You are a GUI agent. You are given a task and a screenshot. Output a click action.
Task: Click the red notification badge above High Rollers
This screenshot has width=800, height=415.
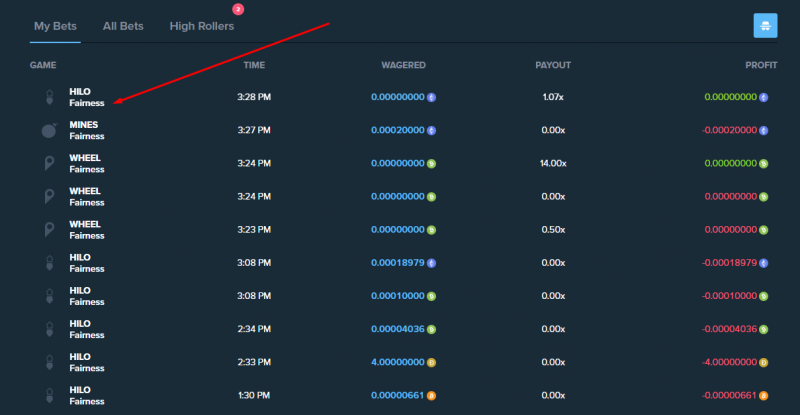coord(238,9)
